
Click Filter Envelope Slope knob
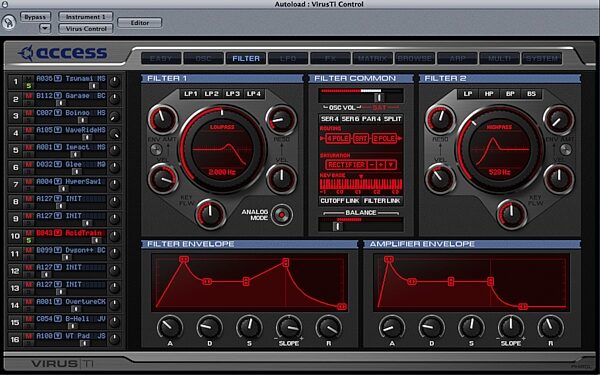click(289, 327)
